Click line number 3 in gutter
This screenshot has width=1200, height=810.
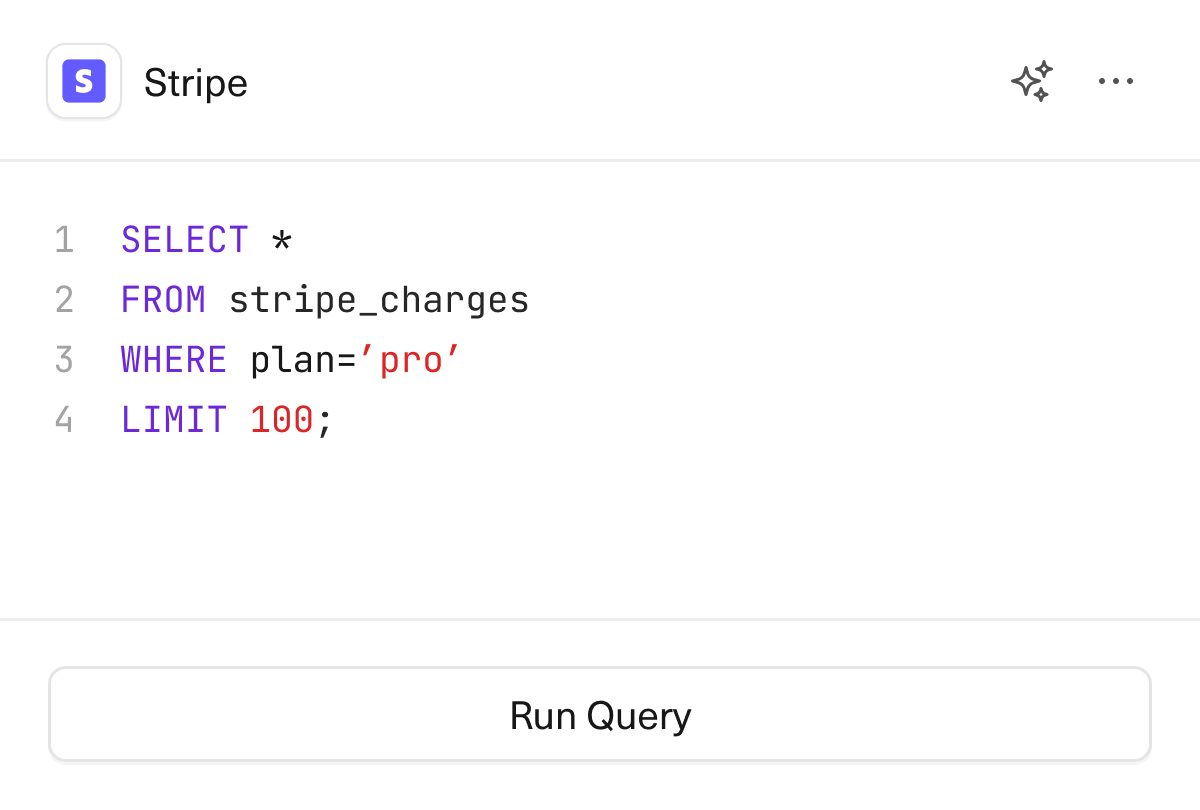64,360
